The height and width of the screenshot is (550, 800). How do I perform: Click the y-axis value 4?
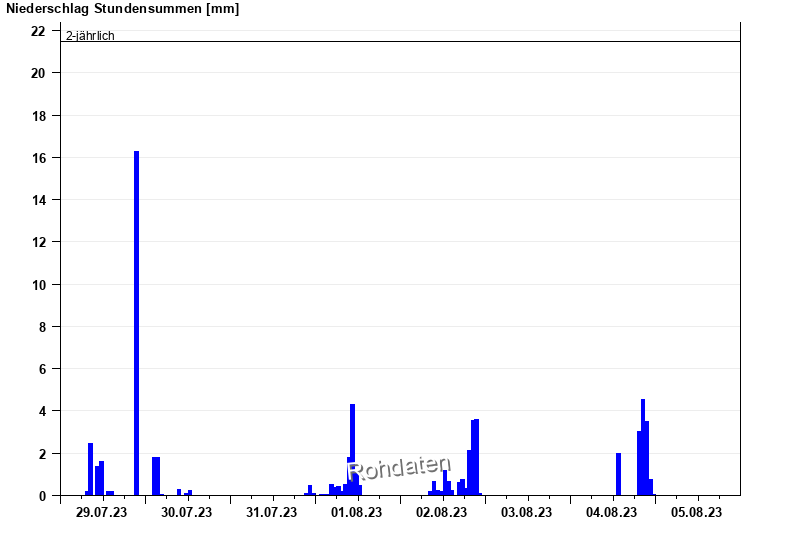[42, 411]
